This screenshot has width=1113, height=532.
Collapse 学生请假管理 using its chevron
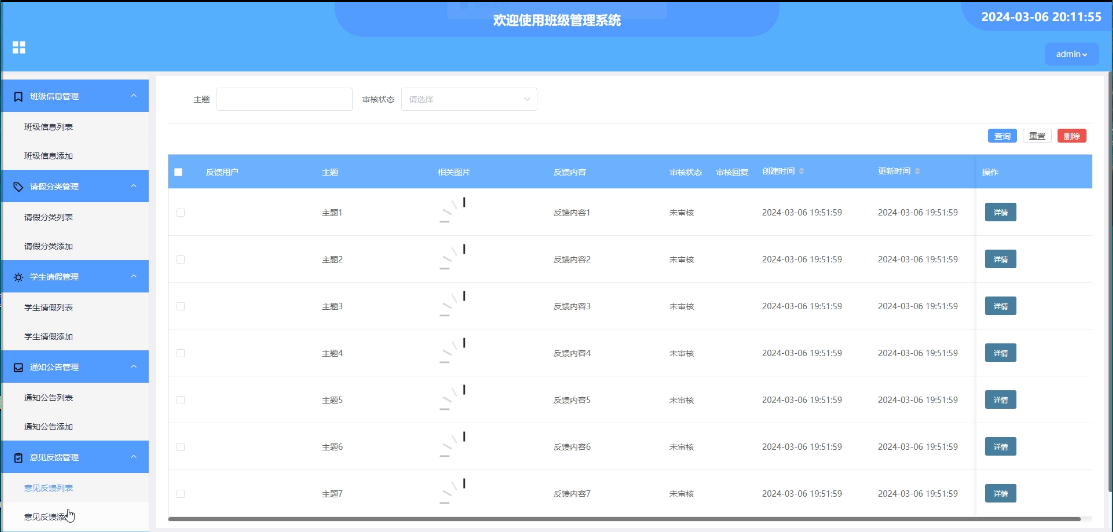point(133,276)
